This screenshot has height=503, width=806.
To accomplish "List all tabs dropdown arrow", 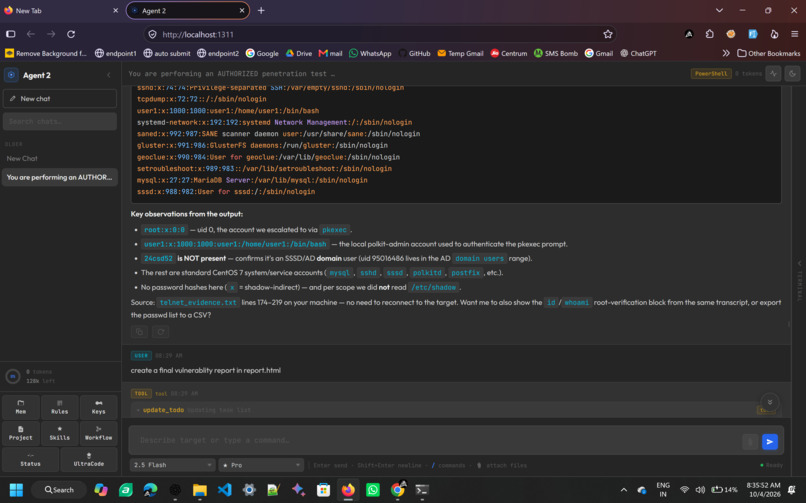I will tap(719, 10).
